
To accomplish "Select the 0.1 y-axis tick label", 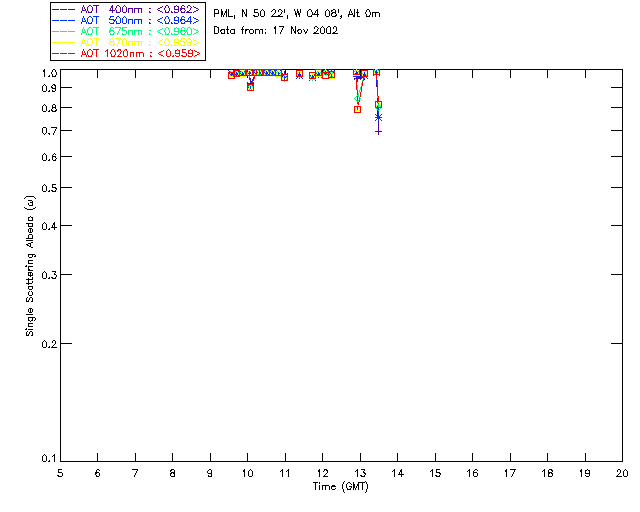I will pos(49,459).
